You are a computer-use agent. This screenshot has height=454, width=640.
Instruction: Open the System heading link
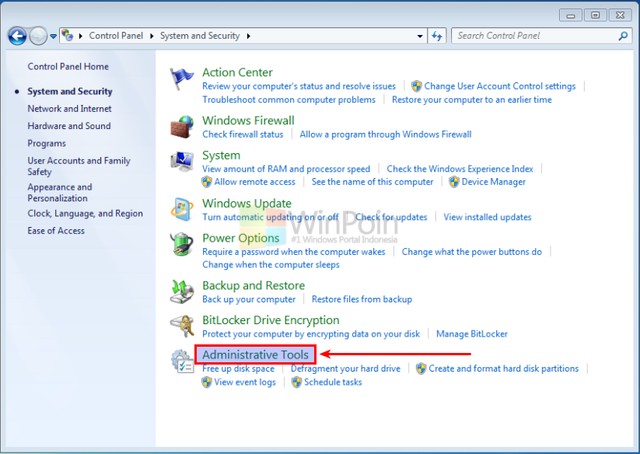tap(221, 156)
